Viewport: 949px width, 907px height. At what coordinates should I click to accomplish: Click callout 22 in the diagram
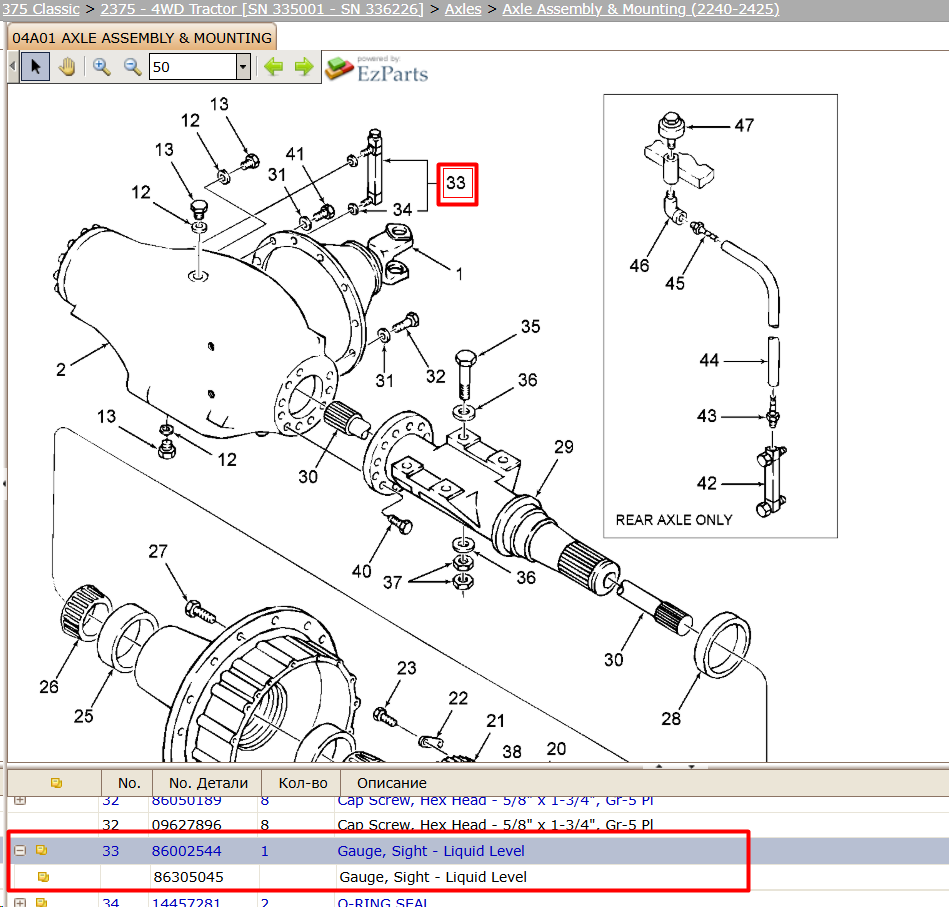[x=458, y=698]
